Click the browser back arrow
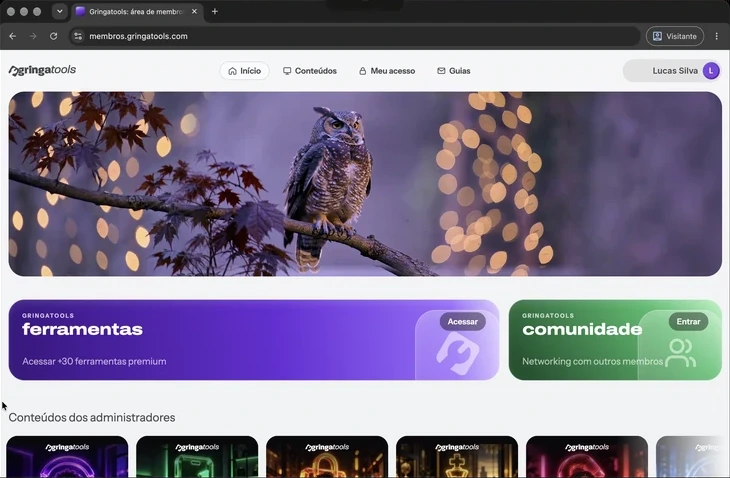This screenshot has width=730, height=478. [x=13, y=36]
